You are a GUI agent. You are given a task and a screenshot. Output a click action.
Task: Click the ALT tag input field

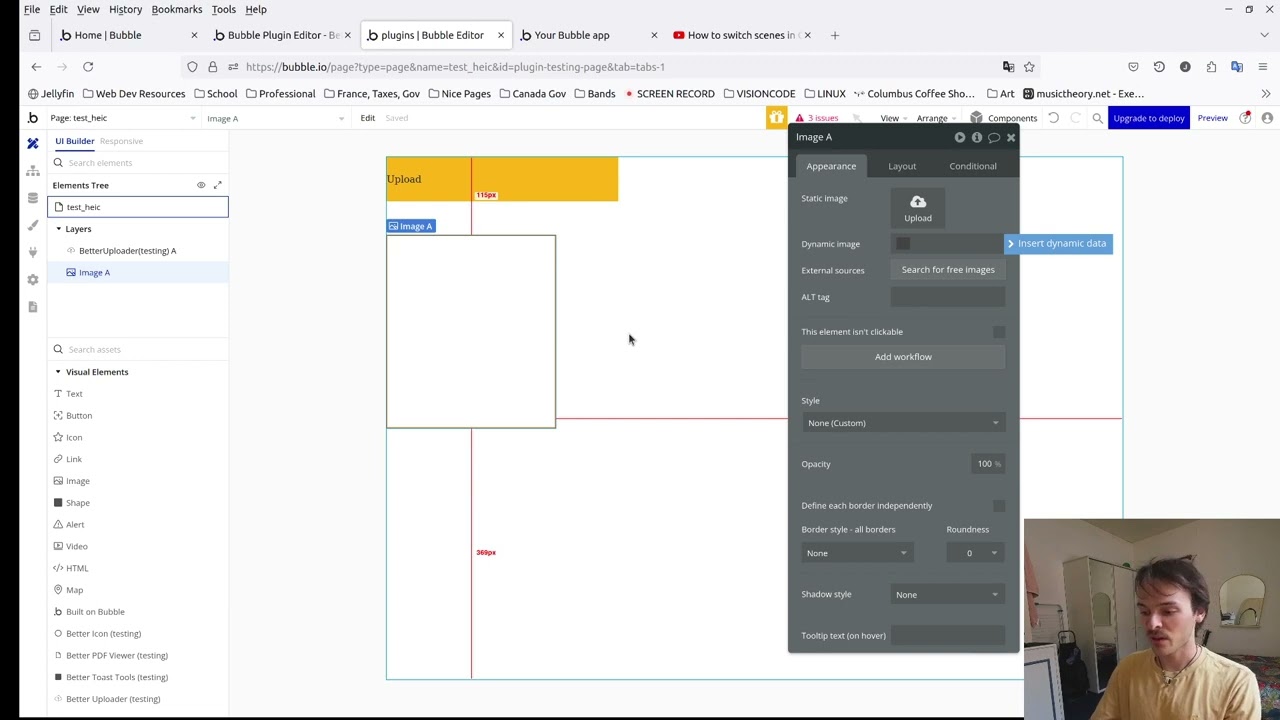948,297
